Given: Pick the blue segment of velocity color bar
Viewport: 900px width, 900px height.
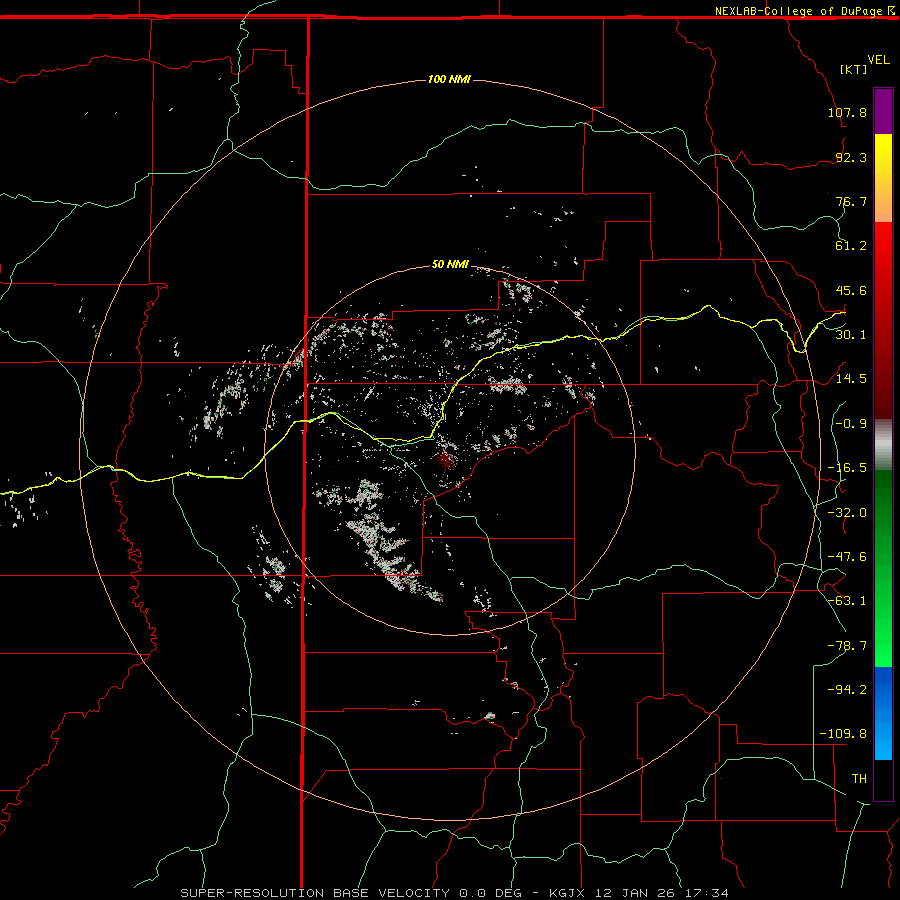Looking at the screenshot, I should click(883, 713).
